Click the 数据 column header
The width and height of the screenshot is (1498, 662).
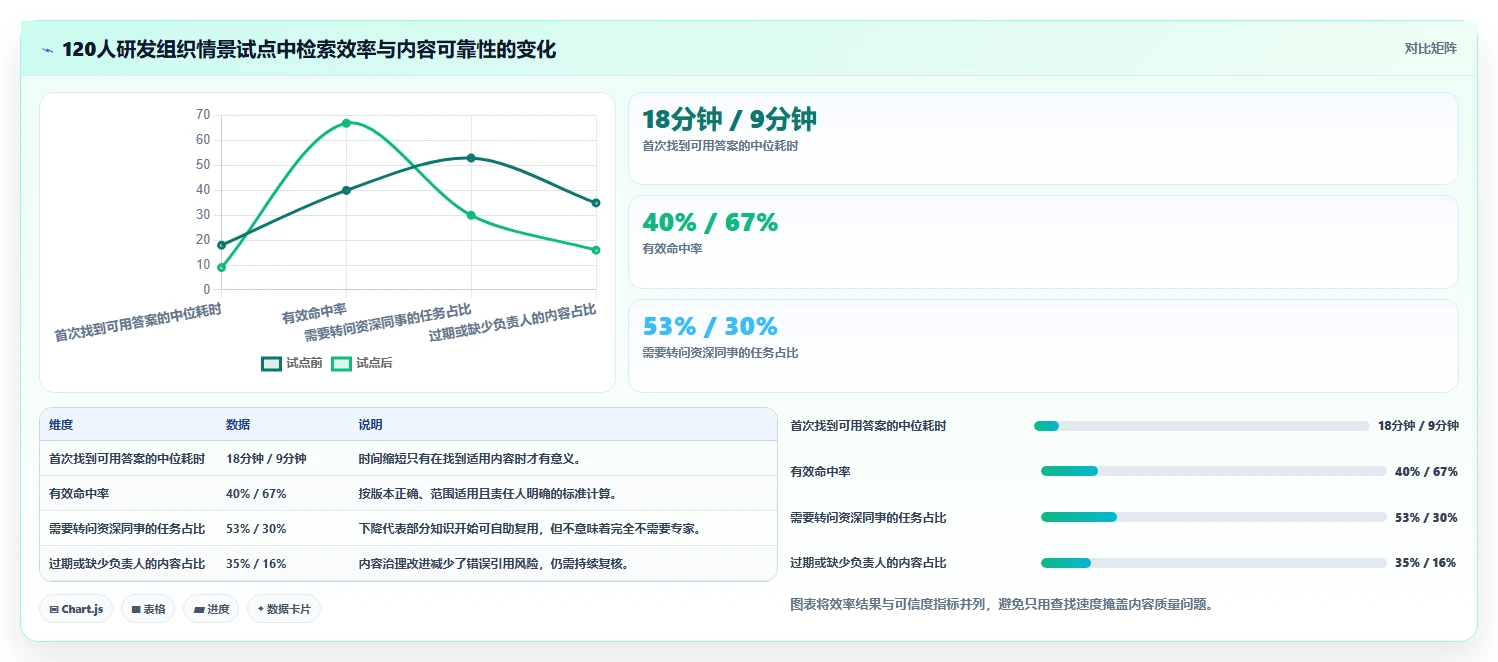pos(238,425)
